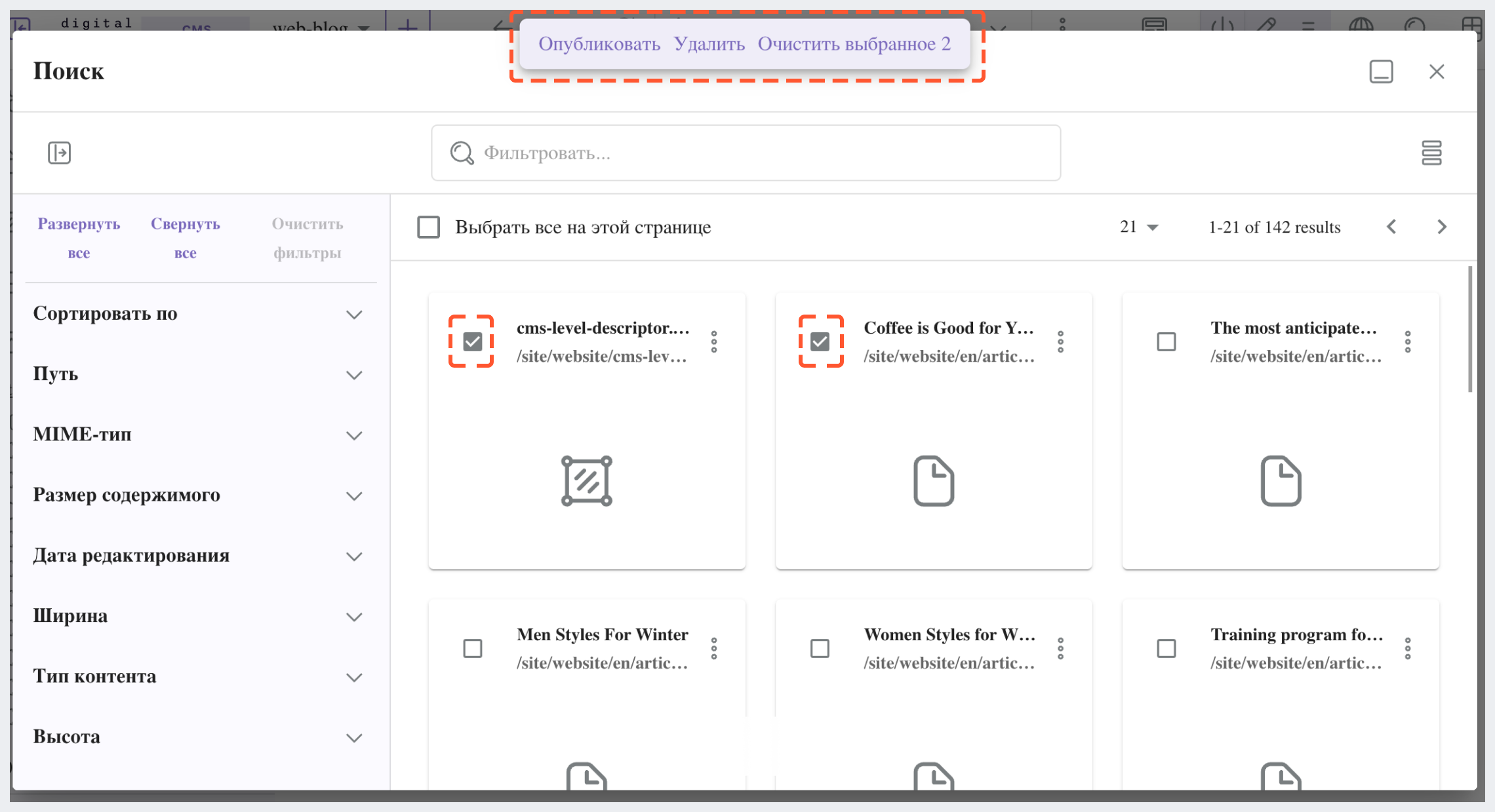Open Men Styles For Winter title
This screenshot has width=1495, height=812.
[x=602, y=634]
